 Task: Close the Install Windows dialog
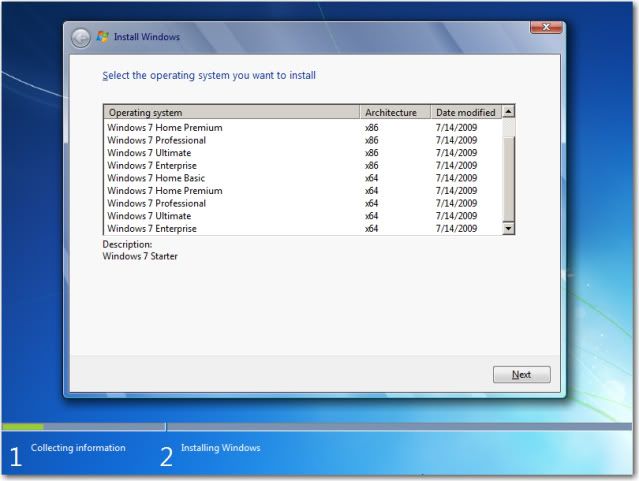[x=546, y=27]
